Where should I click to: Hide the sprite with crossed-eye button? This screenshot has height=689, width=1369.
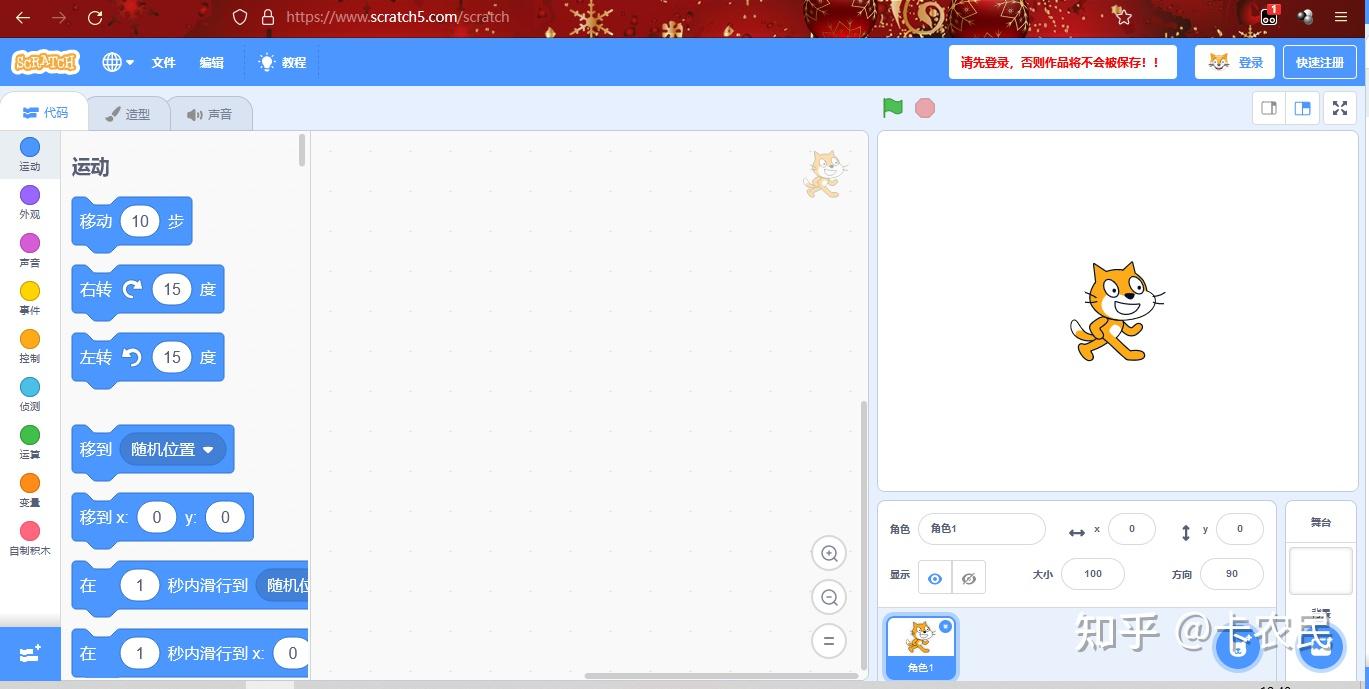[x=968, y=577]
